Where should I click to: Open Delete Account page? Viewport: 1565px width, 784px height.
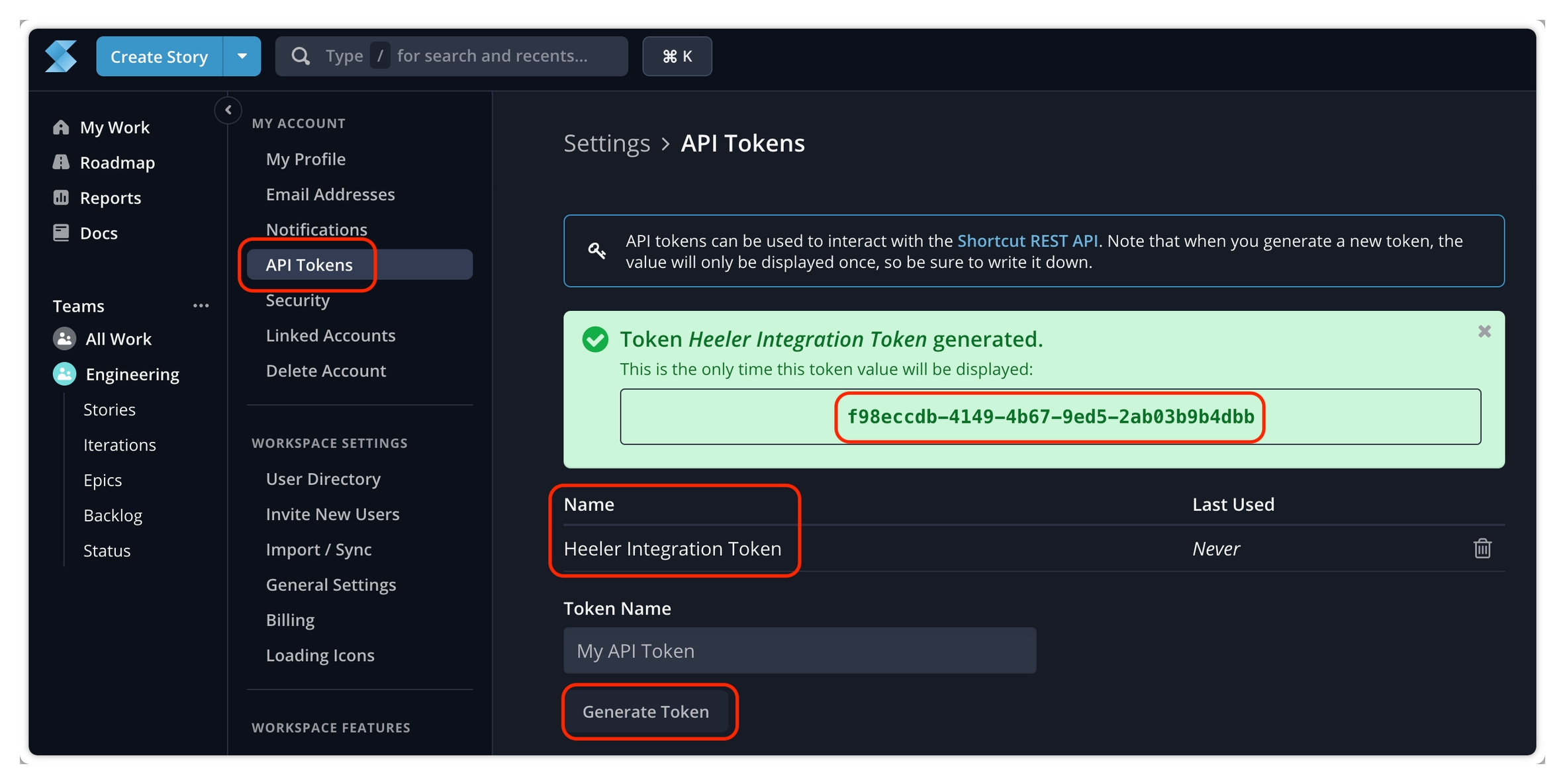click(x=326, y=370)
